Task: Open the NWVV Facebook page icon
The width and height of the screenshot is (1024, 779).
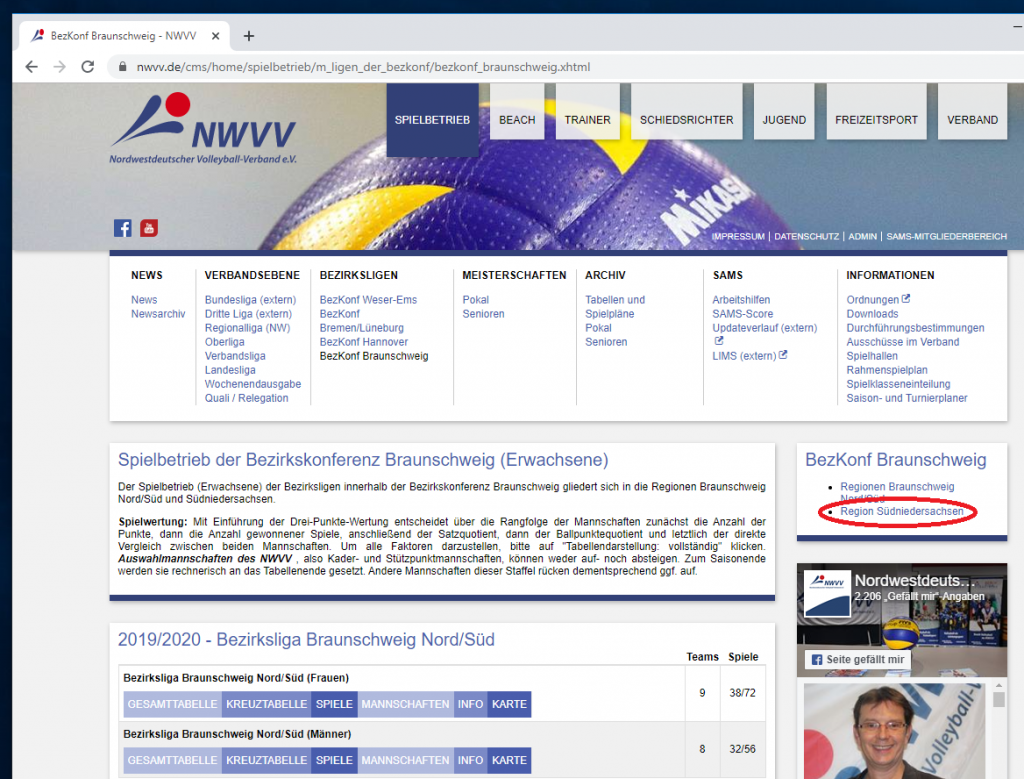Action: tap(123, 228)
